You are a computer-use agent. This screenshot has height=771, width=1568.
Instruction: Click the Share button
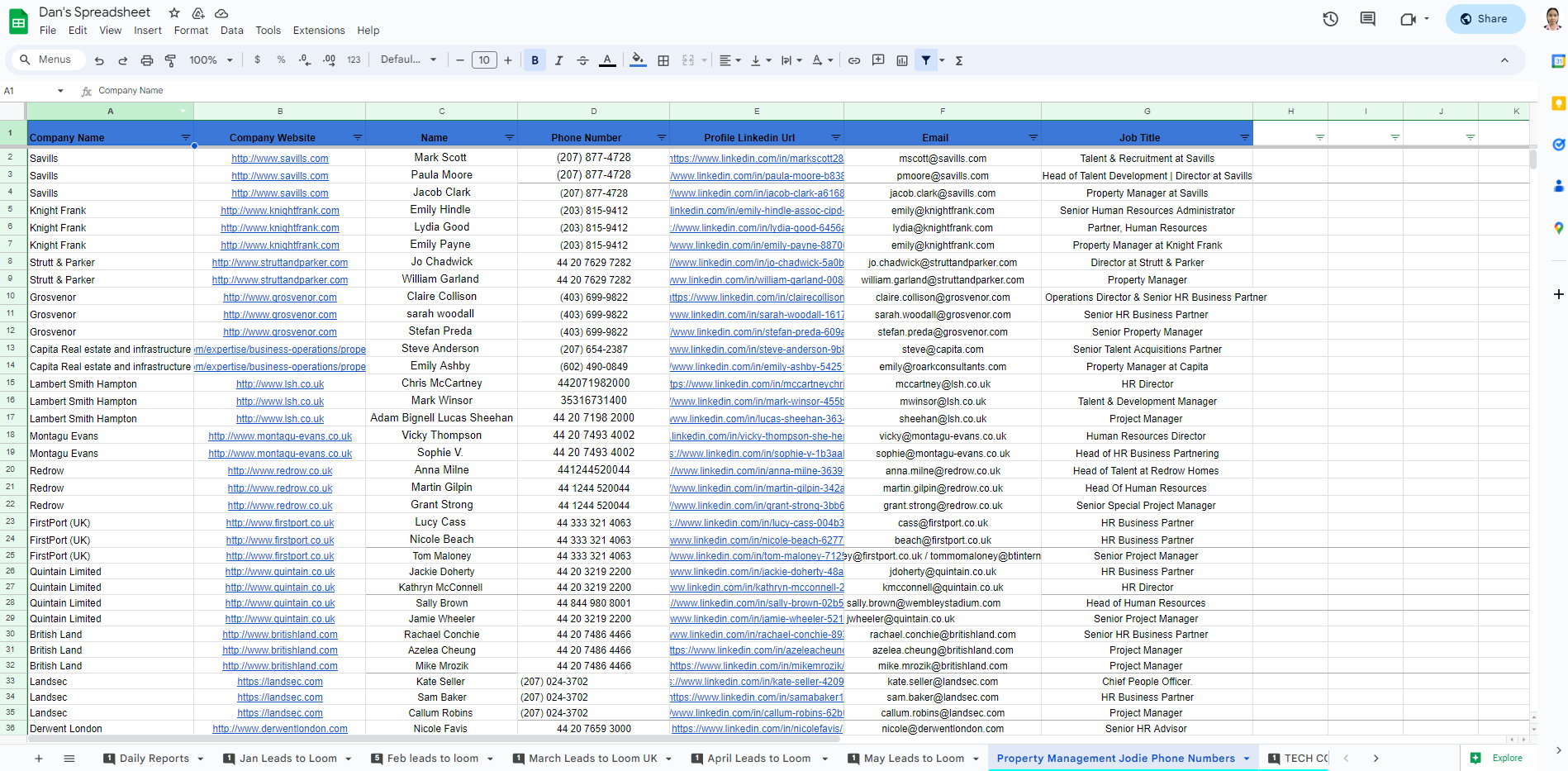pyautogui.click(x=1485, y=19)
